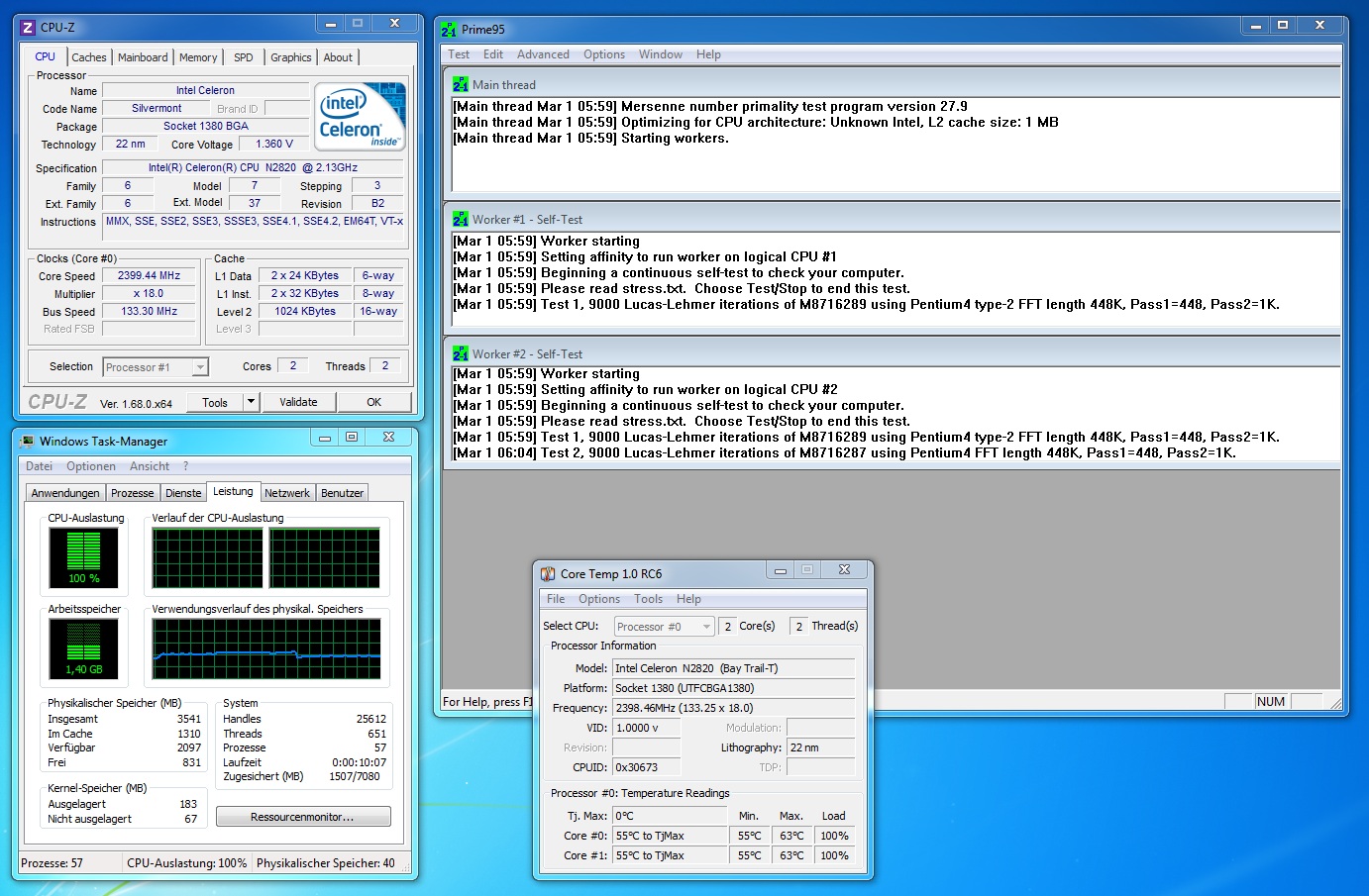
Task: Click the Code Name value Silvermont
Action: [157, 108]
